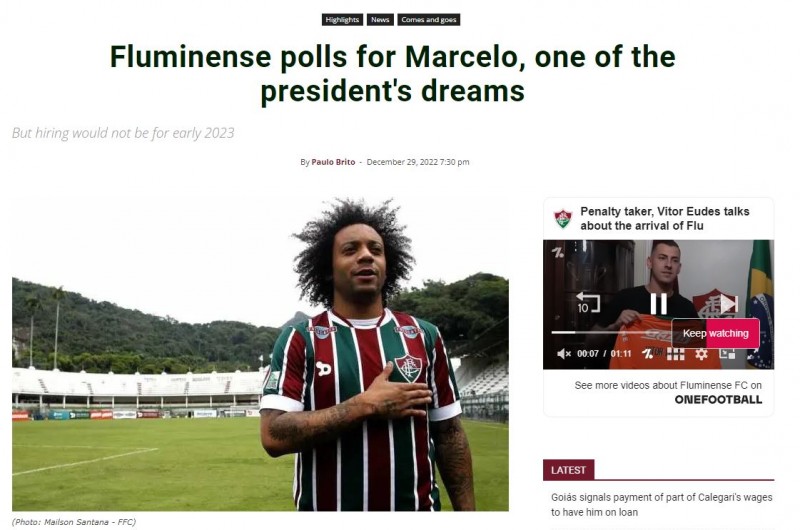Toggle picture-in-picture mode on video
Viewport: 800px width, 530px height.
coord(727,354)
